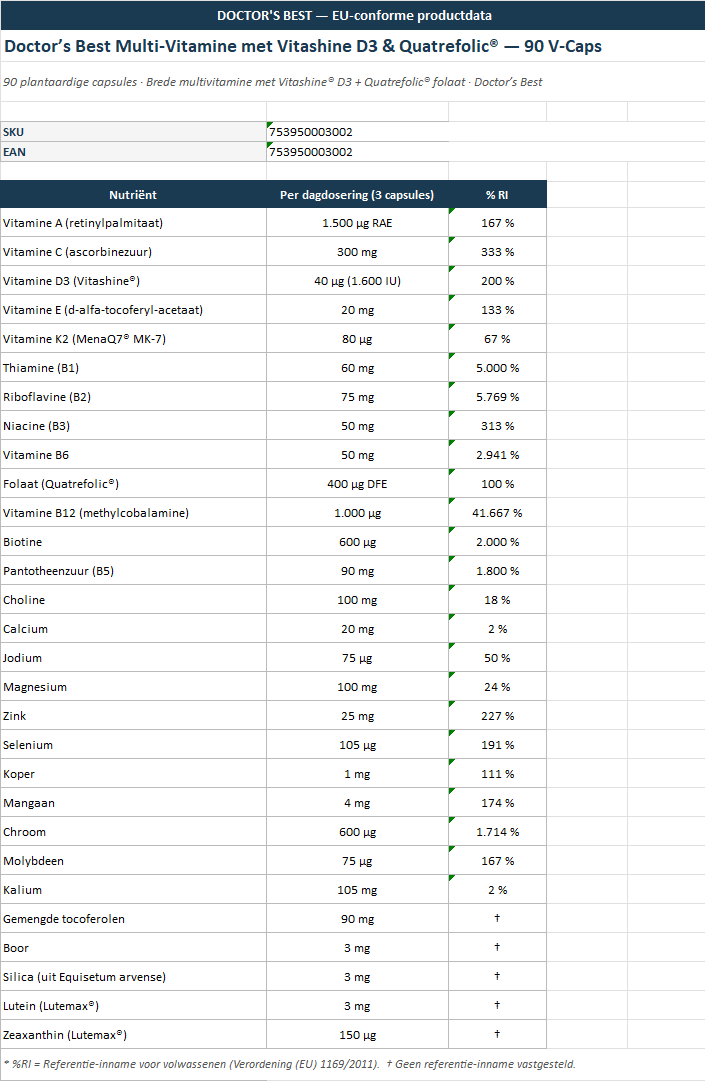705x1081 pixels.
Task: Click the 2.000 % RI cell
Action: 498,541
